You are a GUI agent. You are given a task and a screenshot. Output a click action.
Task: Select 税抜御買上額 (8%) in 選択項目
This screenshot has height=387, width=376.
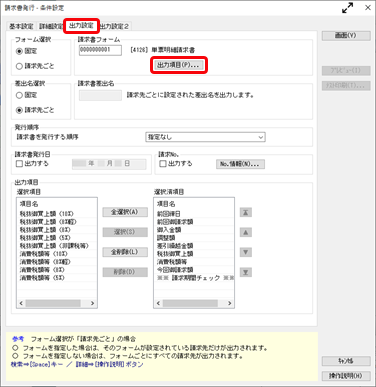click(x=57, y=230)
